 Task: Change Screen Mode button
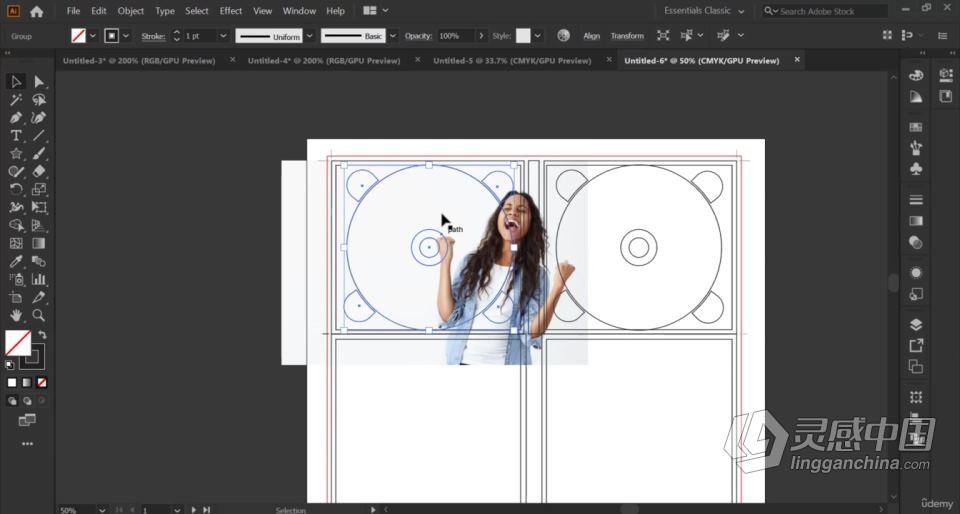(27, 420)
